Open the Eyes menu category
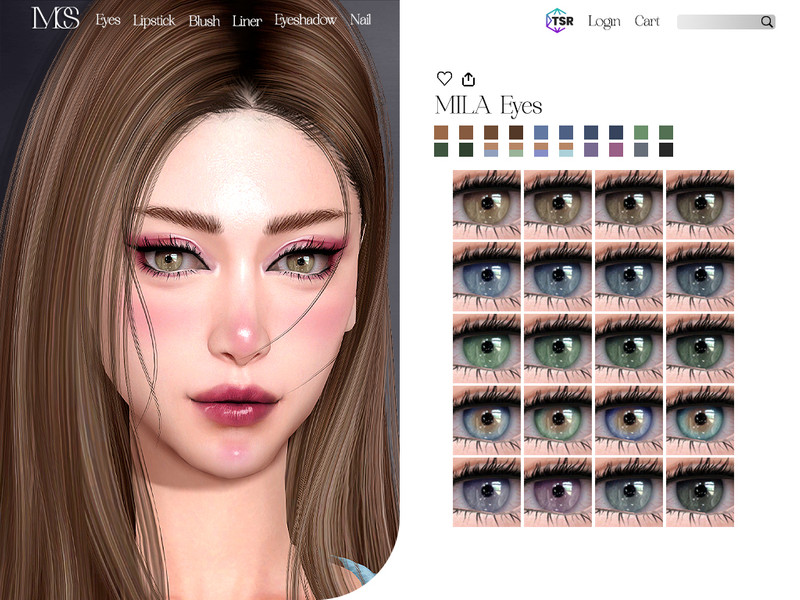Image resolution: width=800 pixels, height=600 pixels. 109,20
